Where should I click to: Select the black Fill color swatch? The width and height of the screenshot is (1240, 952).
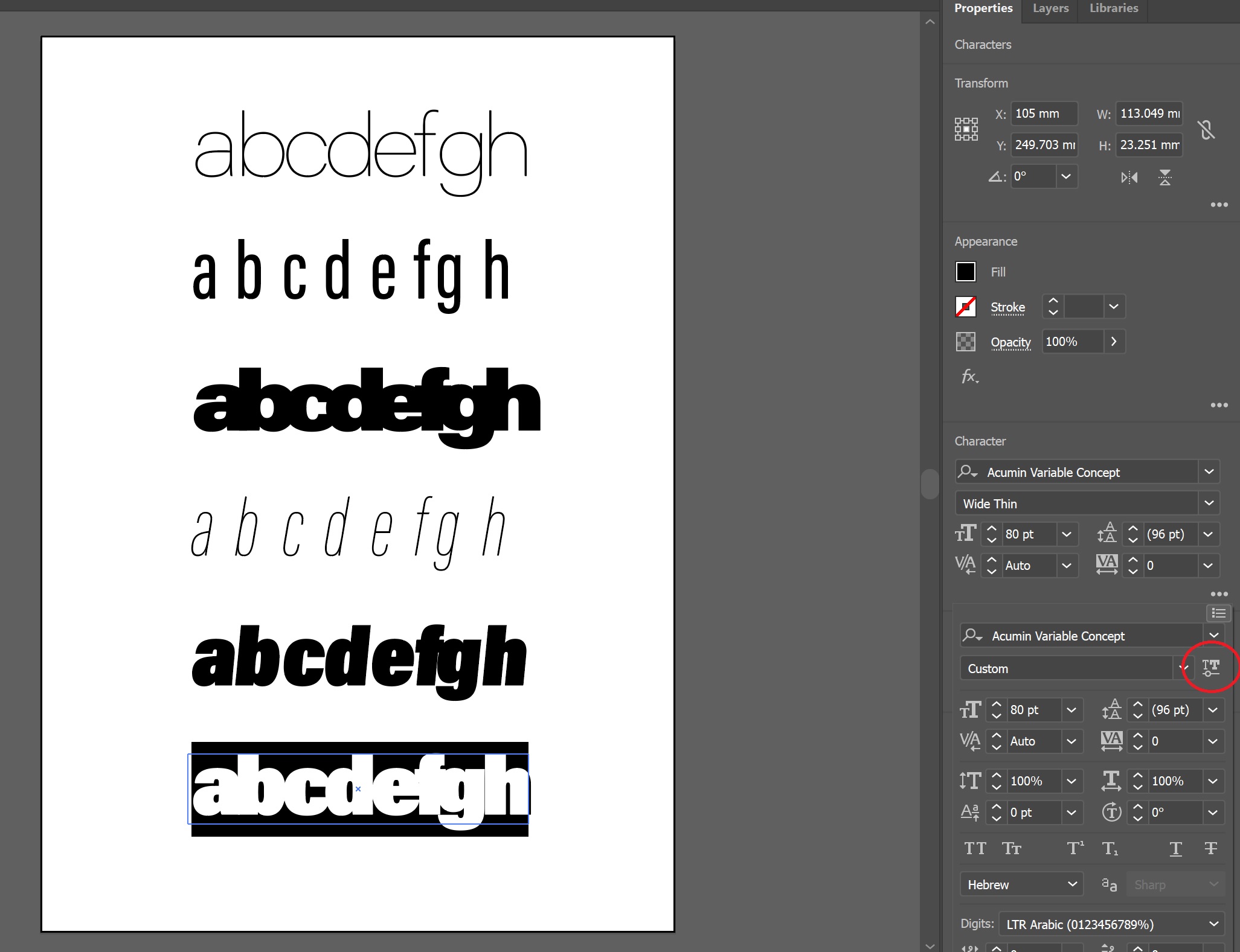[965, 272]
